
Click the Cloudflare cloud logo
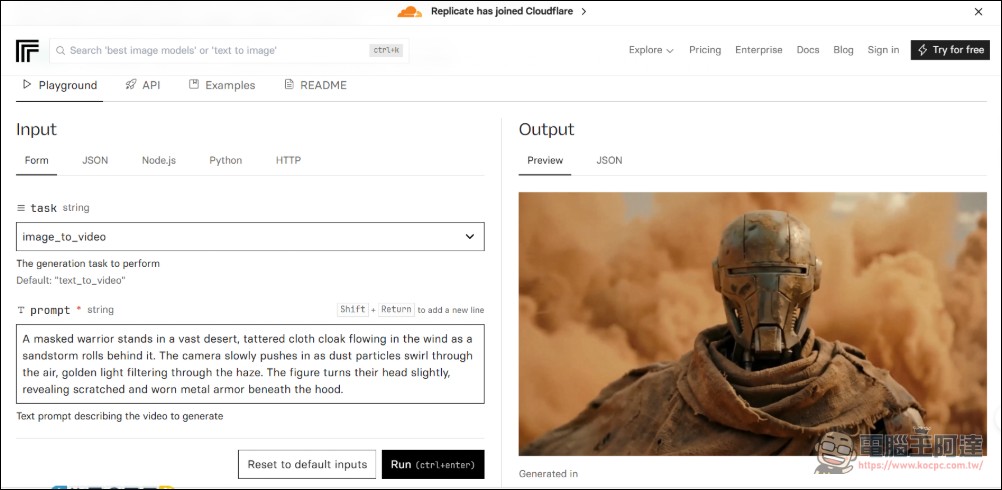click(409, 12)
